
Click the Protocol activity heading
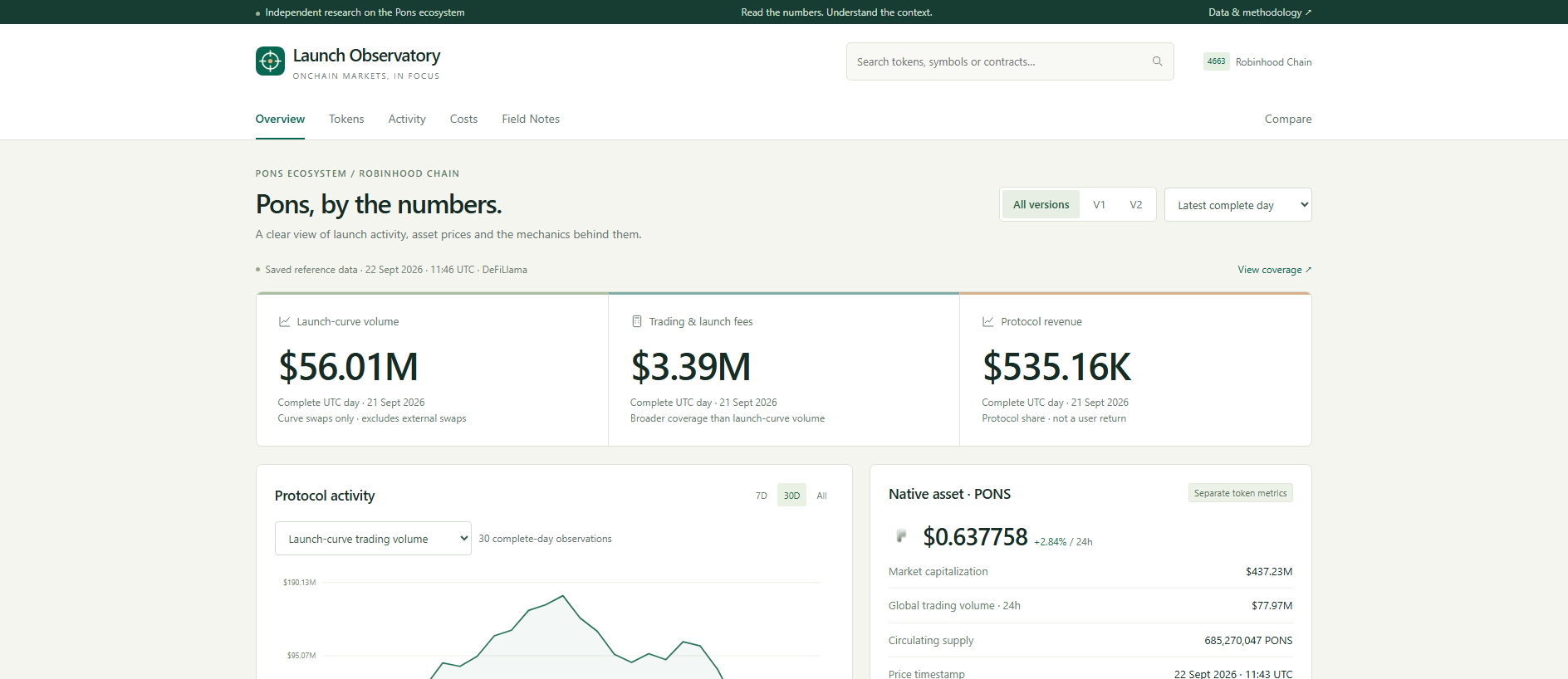325,496
